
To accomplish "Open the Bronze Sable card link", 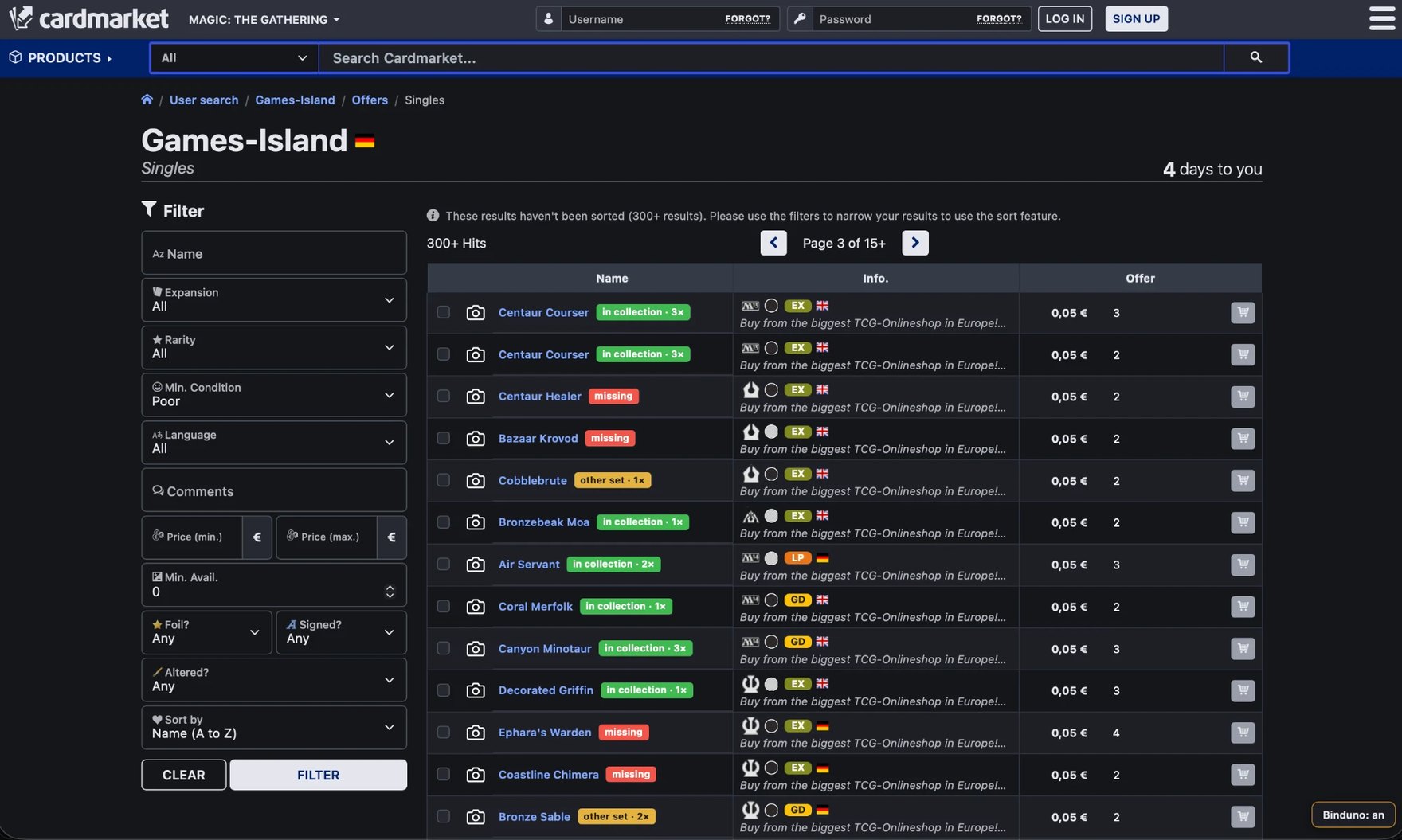I will click(535, 817).
